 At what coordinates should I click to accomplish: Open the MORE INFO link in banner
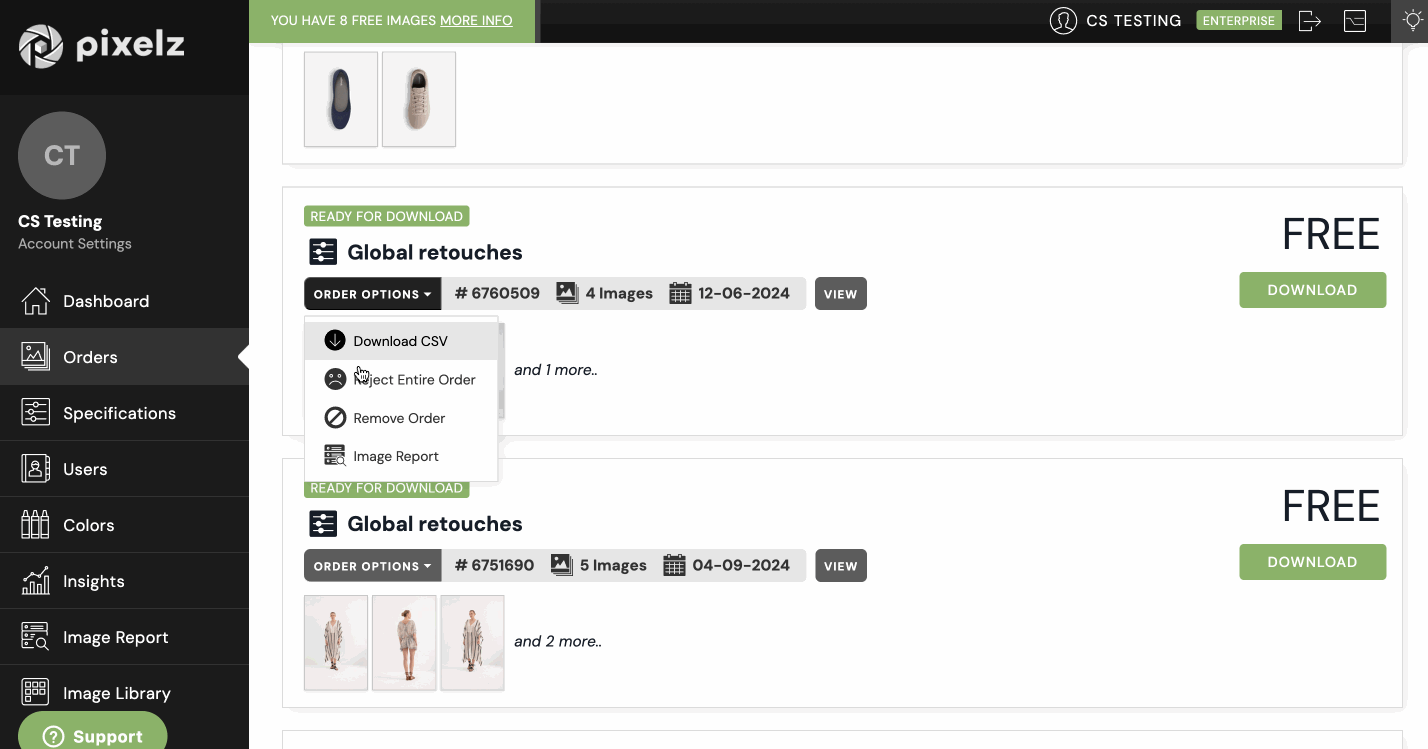pos(476,21)
